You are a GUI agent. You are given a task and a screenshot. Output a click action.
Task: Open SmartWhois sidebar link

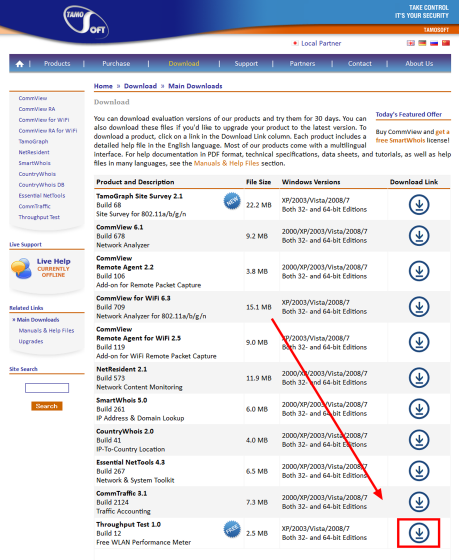35,163
